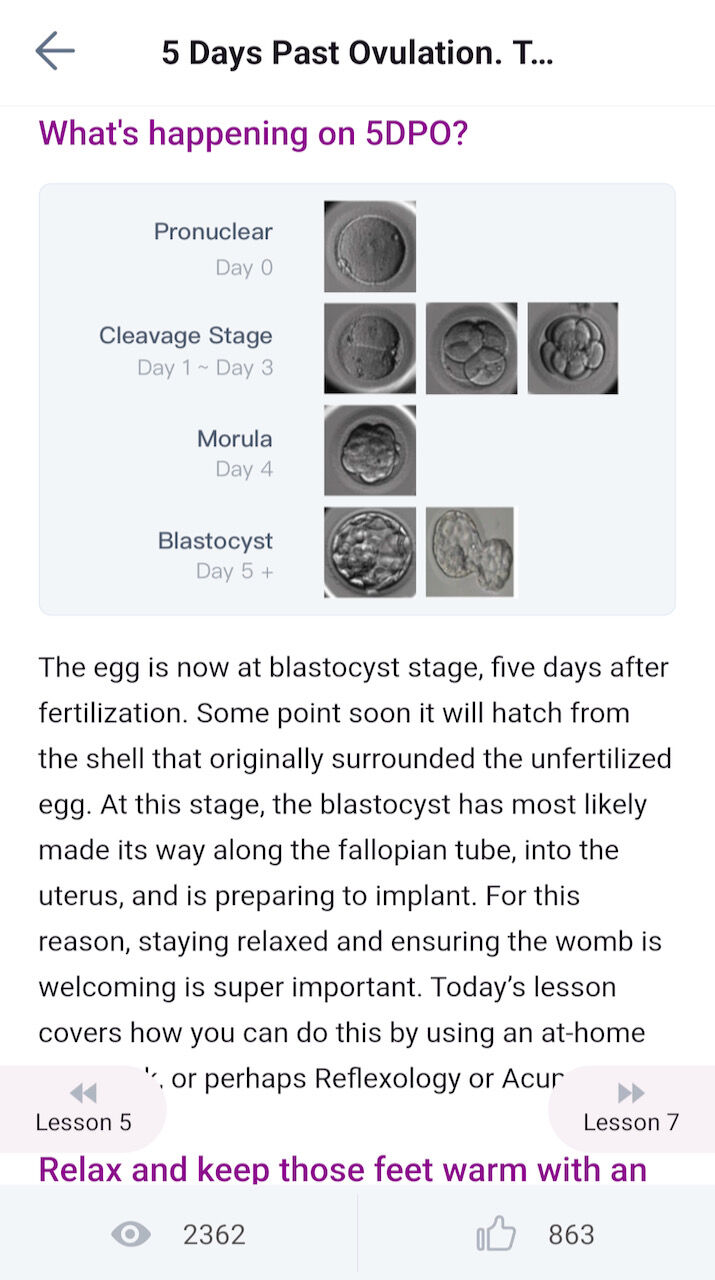
Task: Open the Morula Day 4 image
Action: (370, 450)
